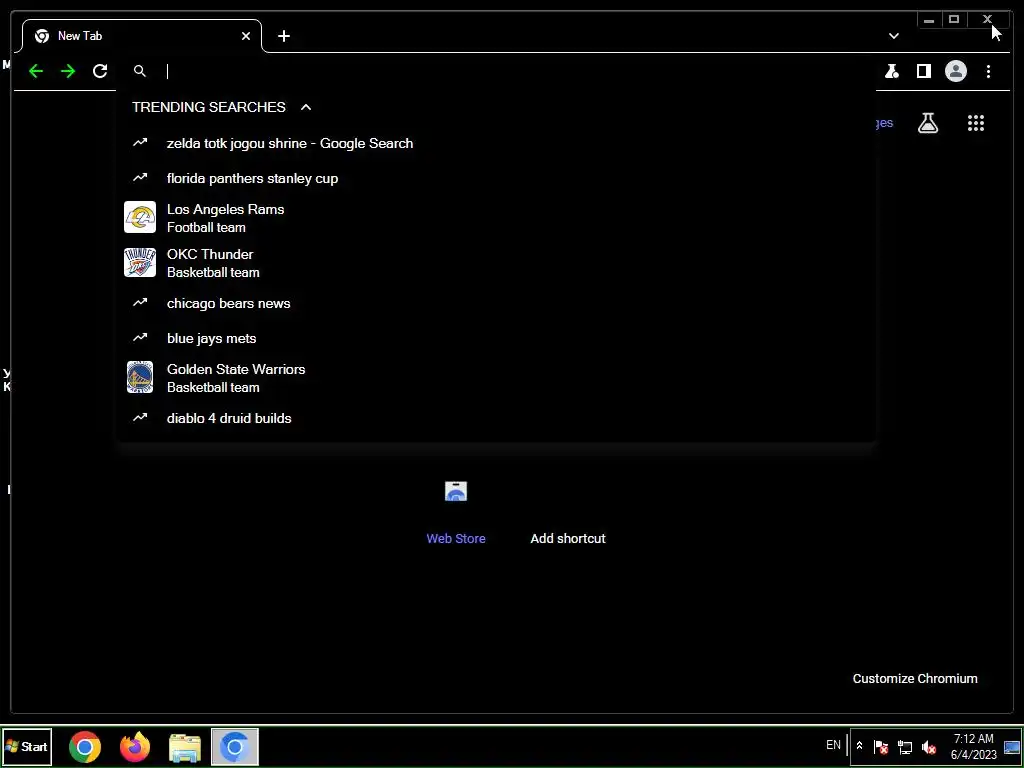Viewport: 1024px width, 768px height.
Task: Click the network tray icon
Action: pyautogui.click(x=904, y=746)
